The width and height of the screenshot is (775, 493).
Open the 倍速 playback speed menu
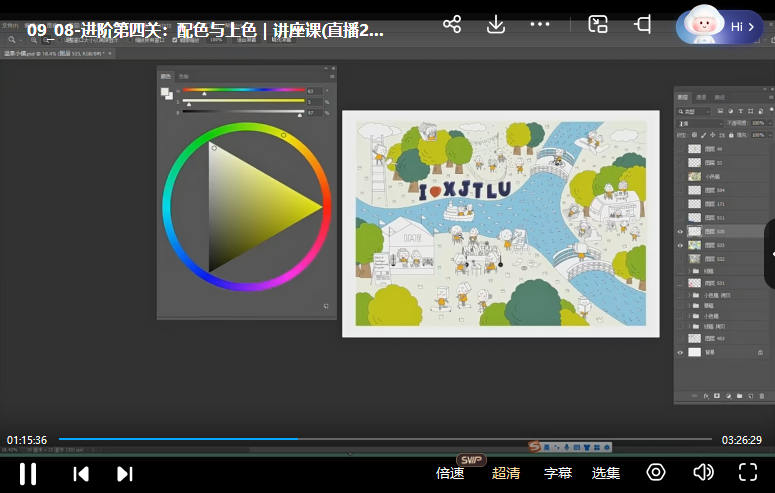(x=450, y=473)
